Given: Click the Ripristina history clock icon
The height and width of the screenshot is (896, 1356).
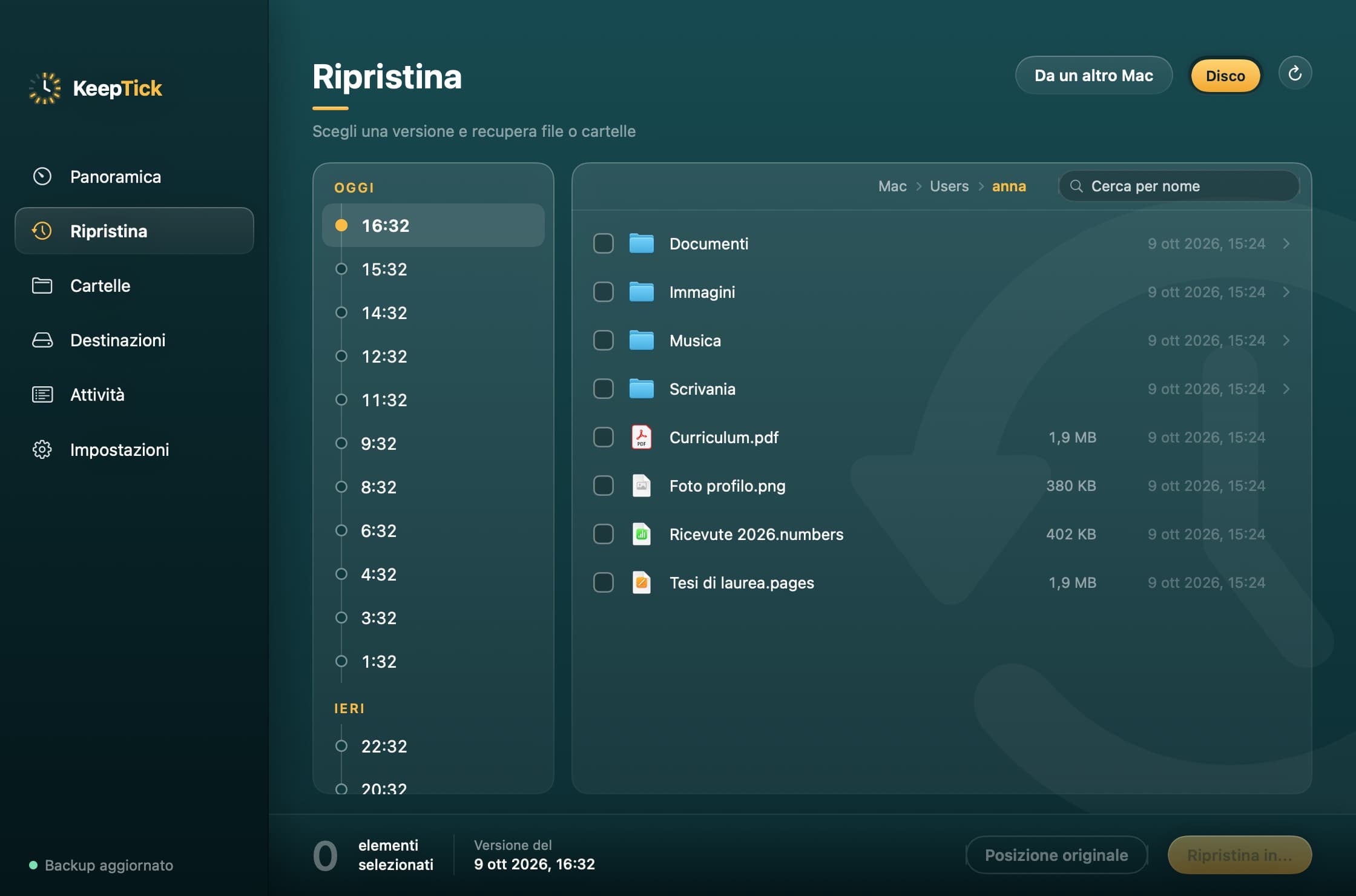Looking at the screenshot, I should 42,231.
